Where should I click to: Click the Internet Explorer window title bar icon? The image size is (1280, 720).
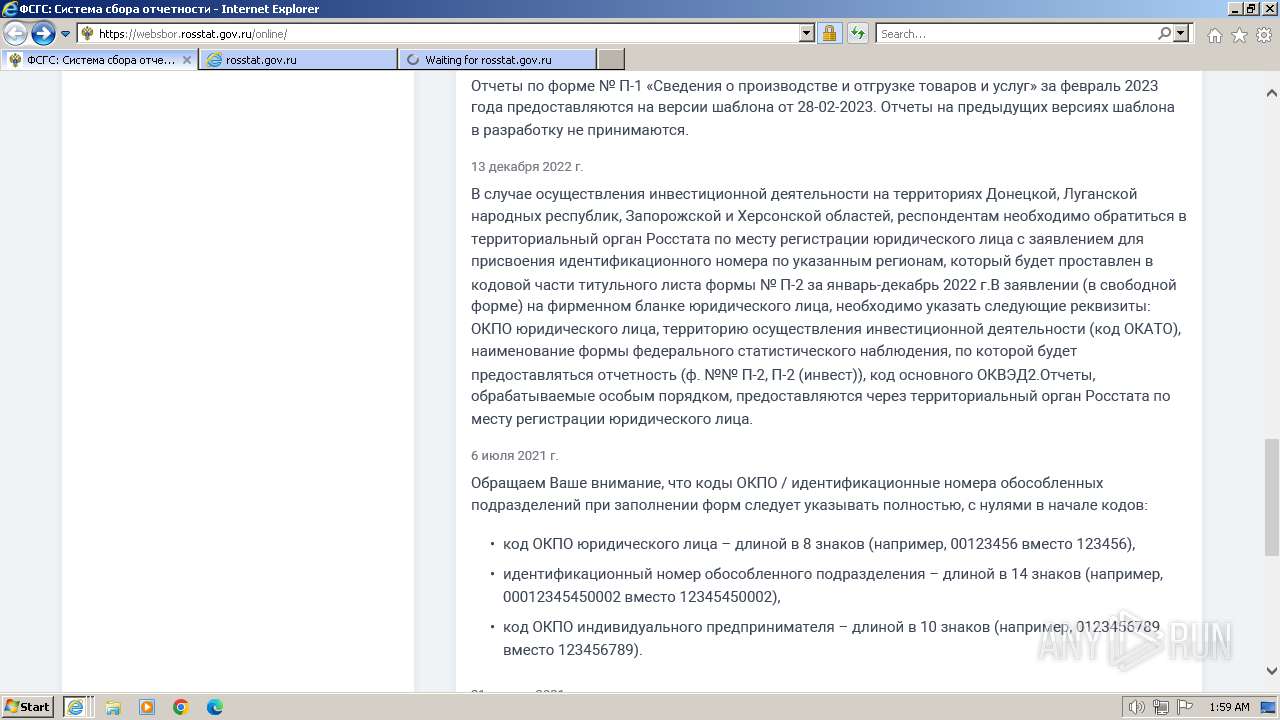pyautogui.click(x=9, y=9)
